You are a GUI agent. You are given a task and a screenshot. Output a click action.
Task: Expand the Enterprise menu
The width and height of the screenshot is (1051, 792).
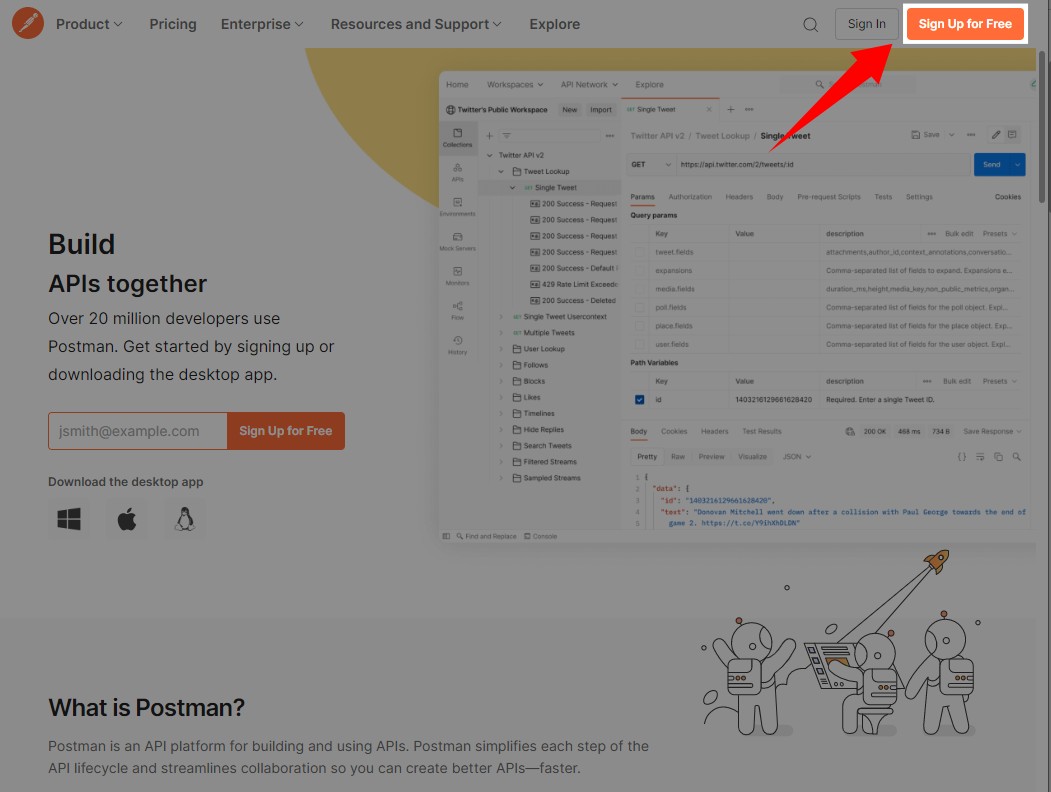tap(262, 24)
